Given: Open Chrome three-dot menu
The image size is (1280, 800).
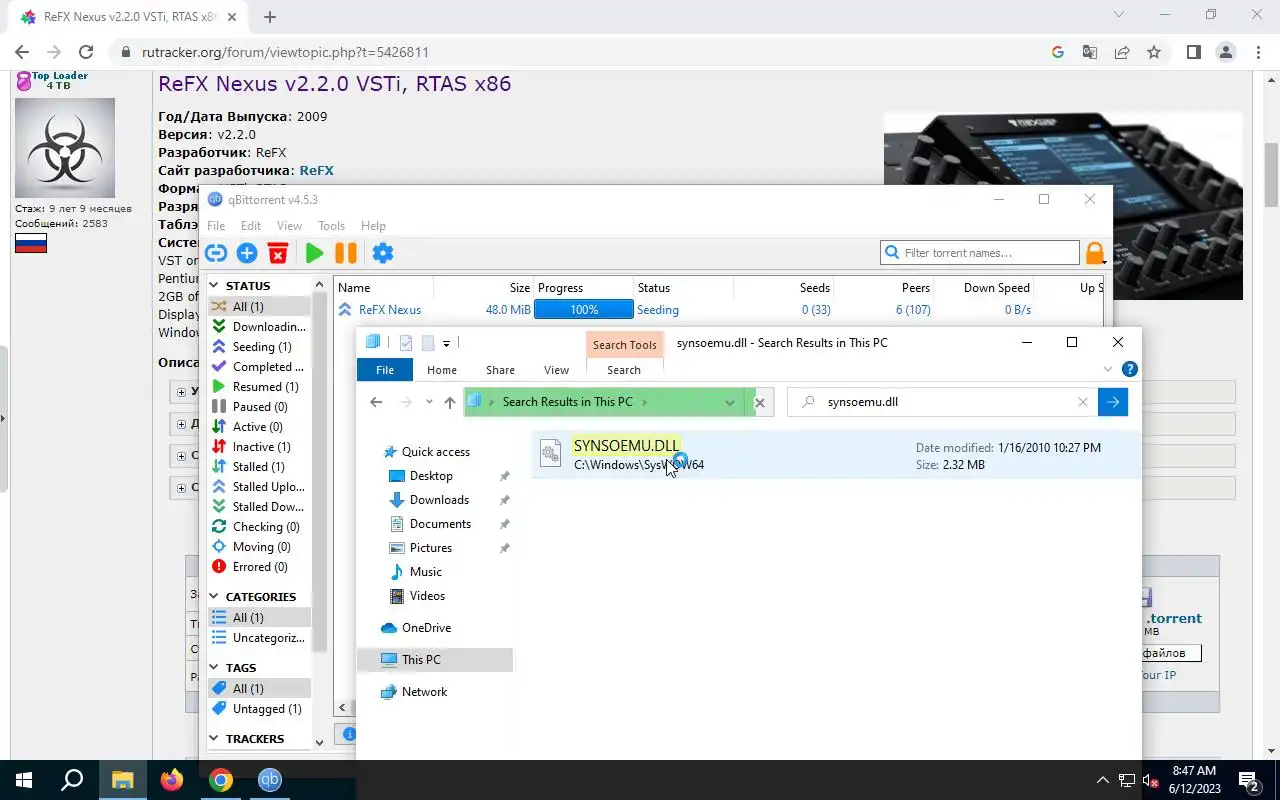Looking at the screenshot, I should pos(1258,52).
